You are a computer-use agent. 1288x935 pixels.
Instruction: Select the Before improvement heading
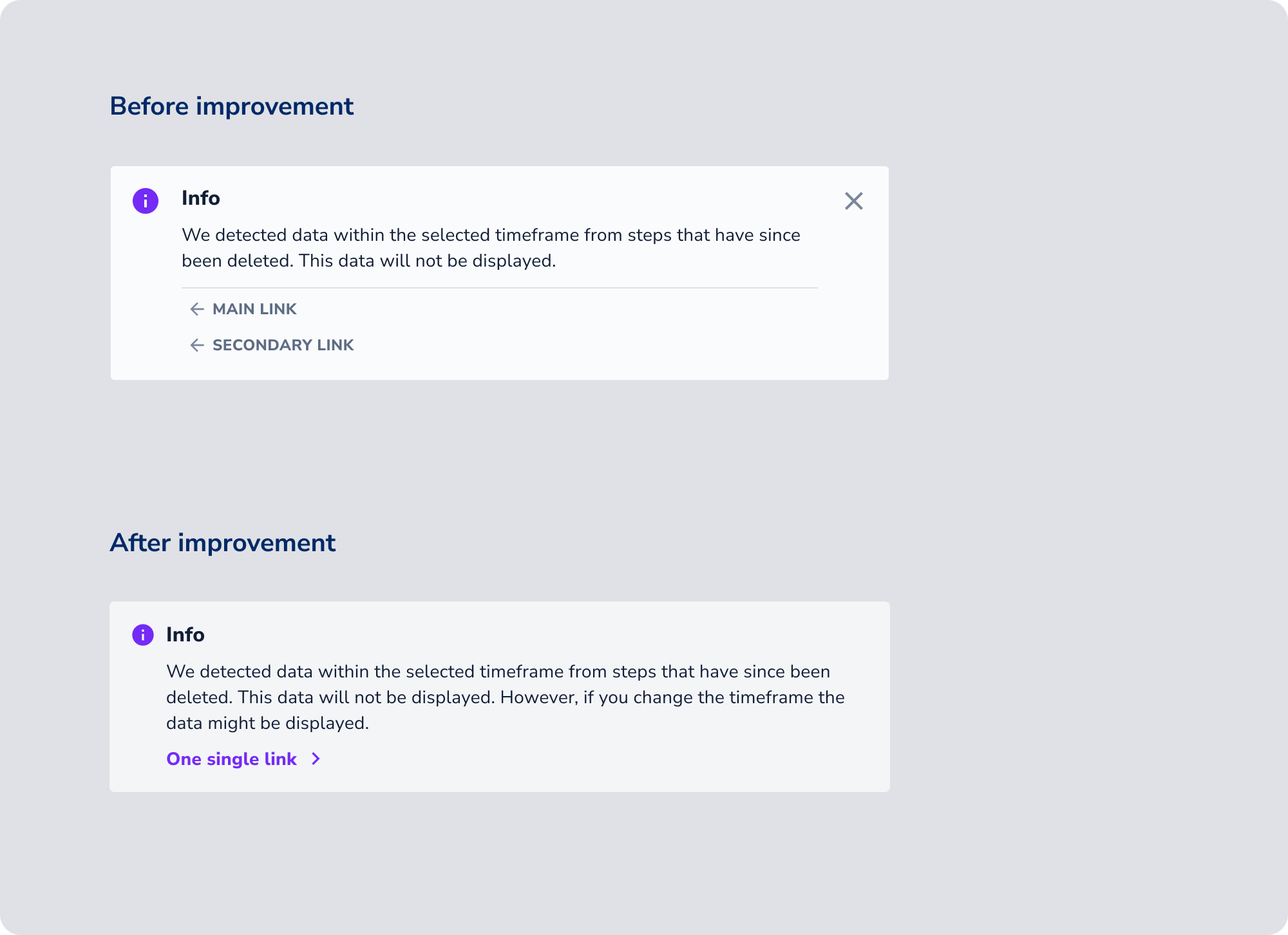(x=232, y=106)
